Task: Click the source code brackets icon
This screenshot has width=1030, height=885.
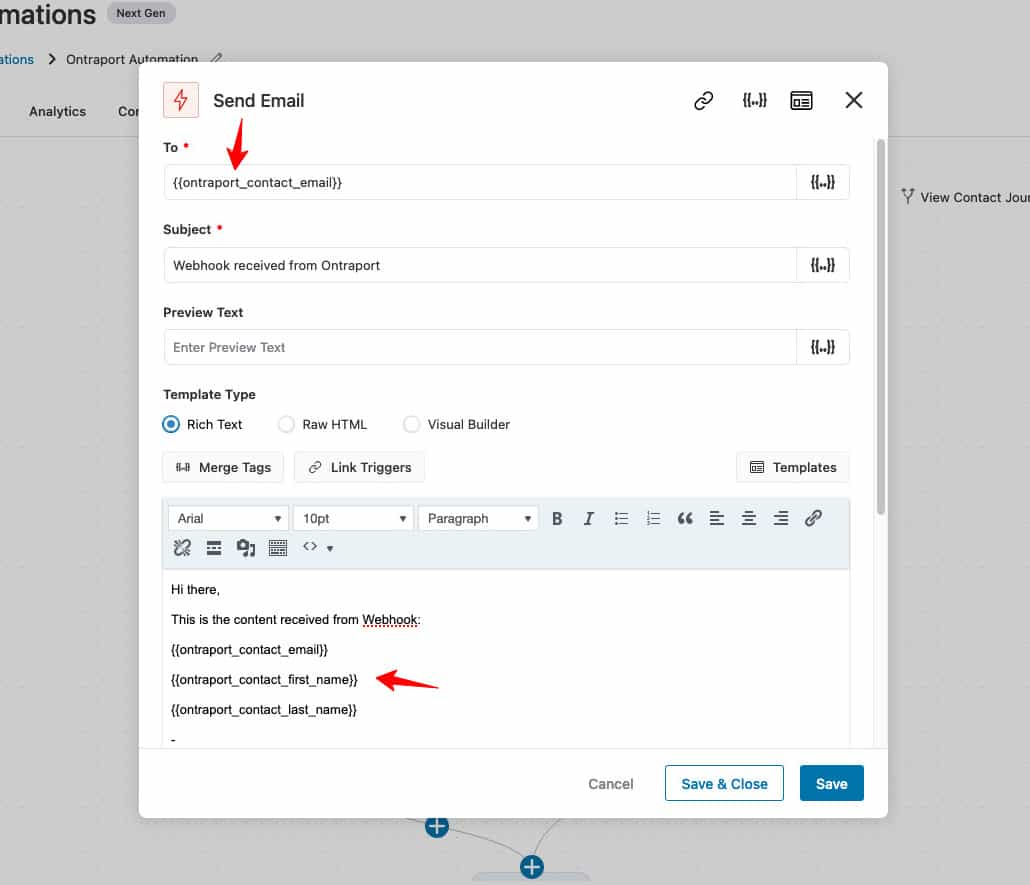Action: [x=310, y=546]
